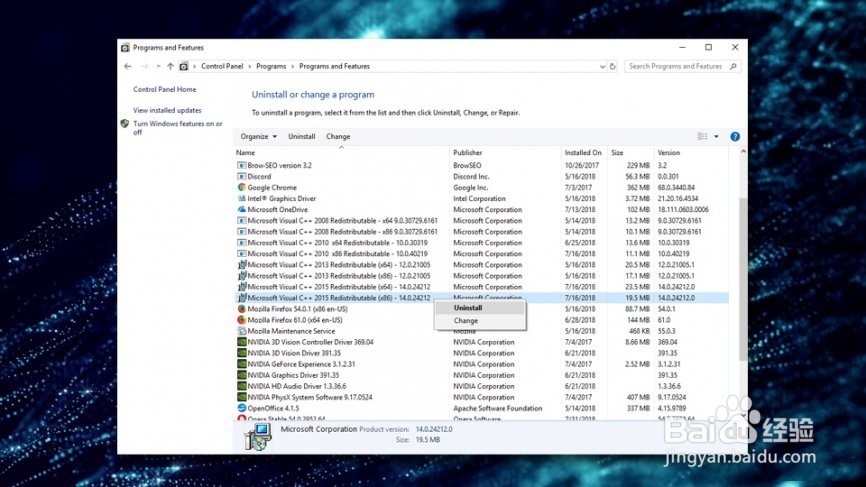Click Change in the toolbar
Image resolution: width=866 pixels, height=487 pixels.
click(x=338, y=136)
